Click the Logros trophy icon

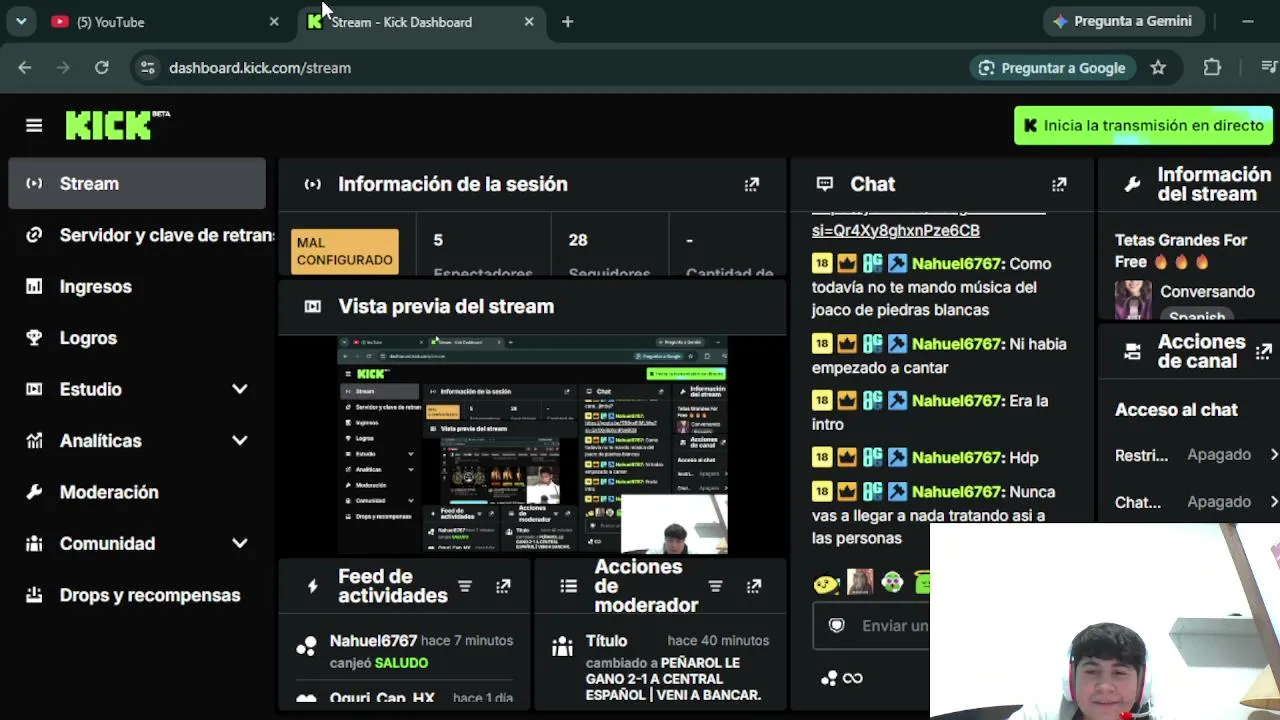click(34, 338)
